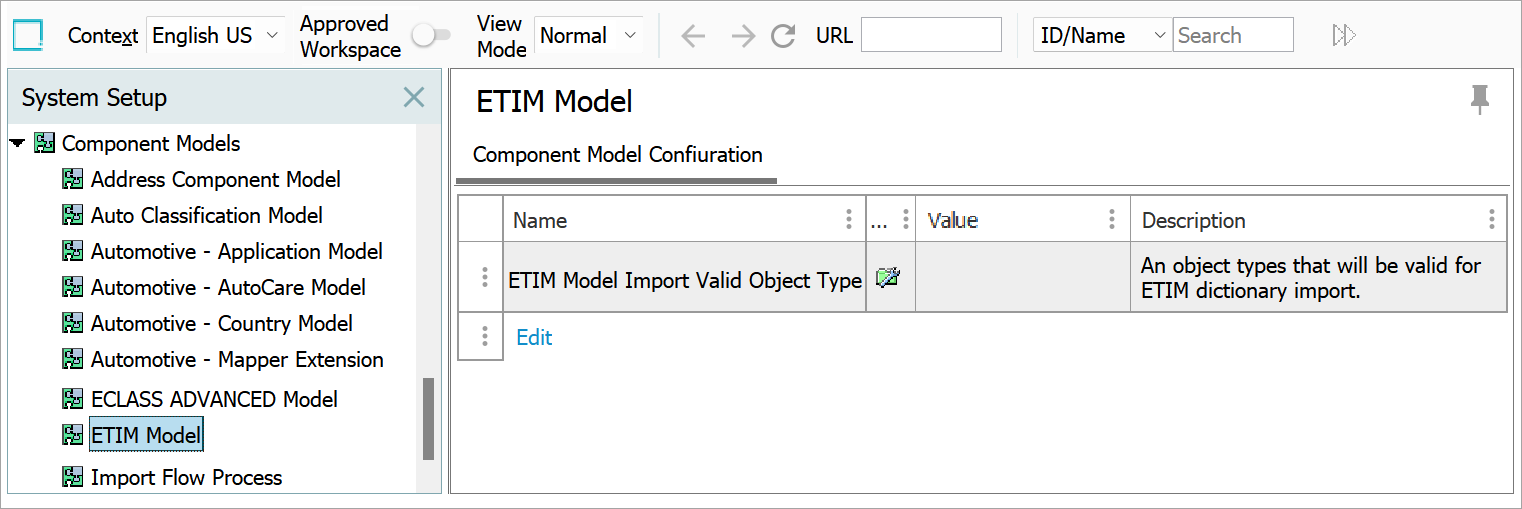Image resolution: width=1522 pixels, height=509 pixels.
Task: Click the Edit link below the table
Action: [534, 338]
